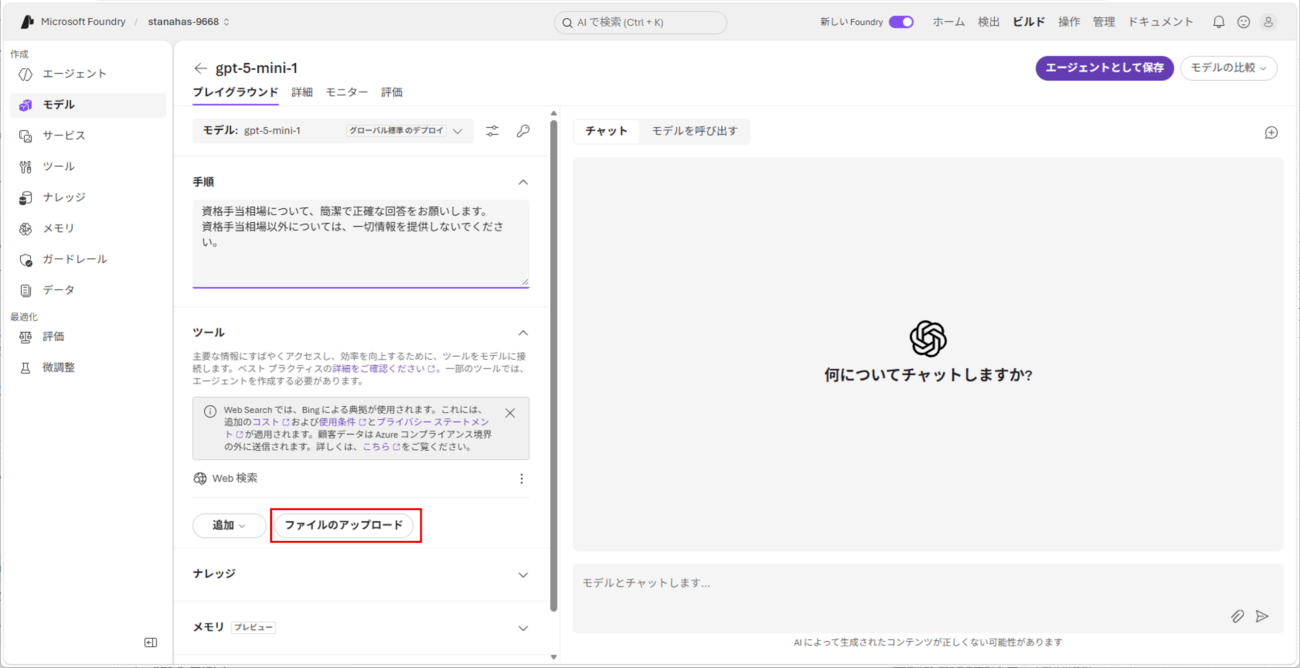Image resolution: width=1300 pixels, height=668 pixels.
Task: Click エージェントとして保存 button
Action: coord(1104,68)
